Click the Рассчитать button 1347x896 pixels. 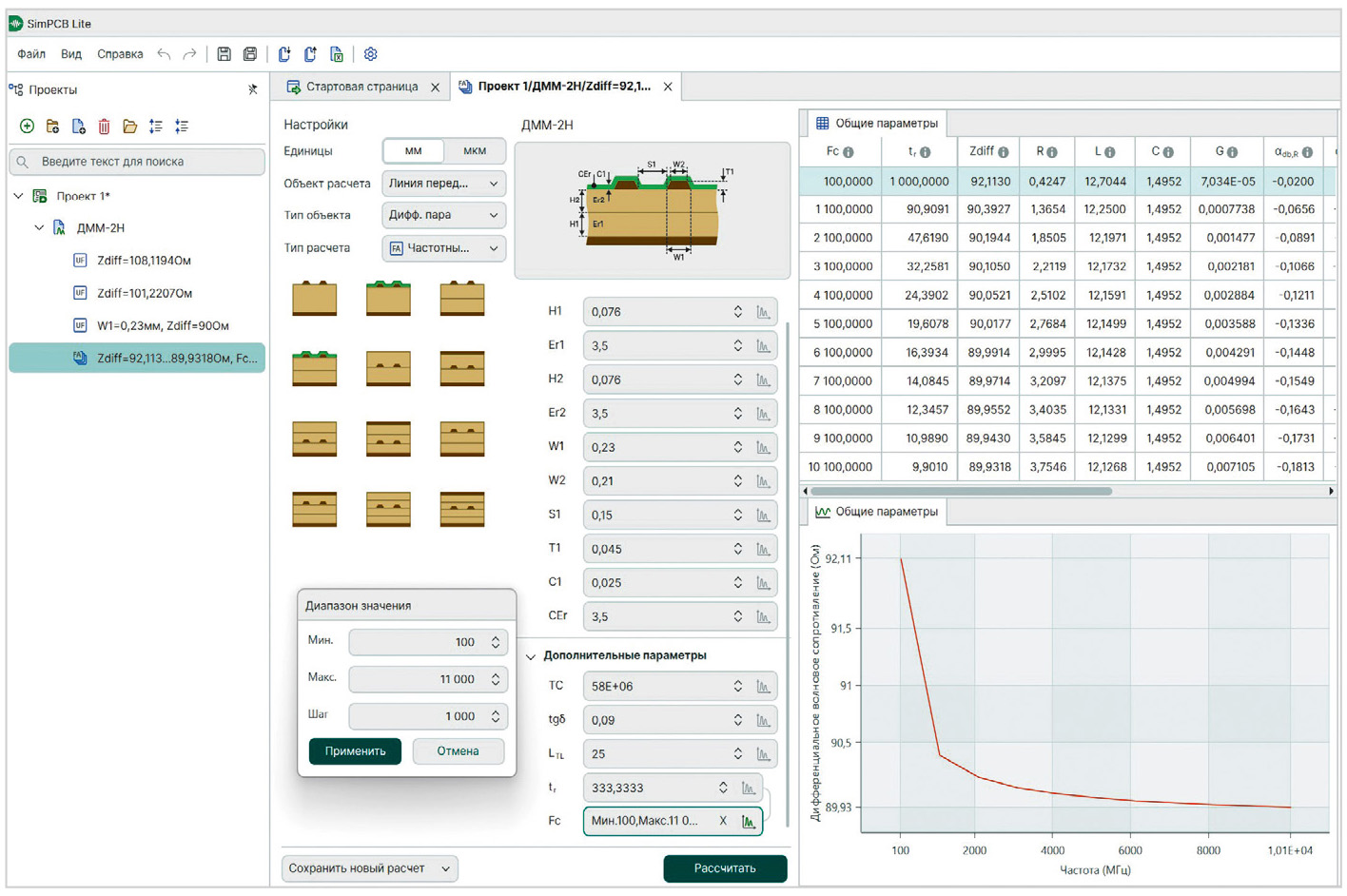725,868
